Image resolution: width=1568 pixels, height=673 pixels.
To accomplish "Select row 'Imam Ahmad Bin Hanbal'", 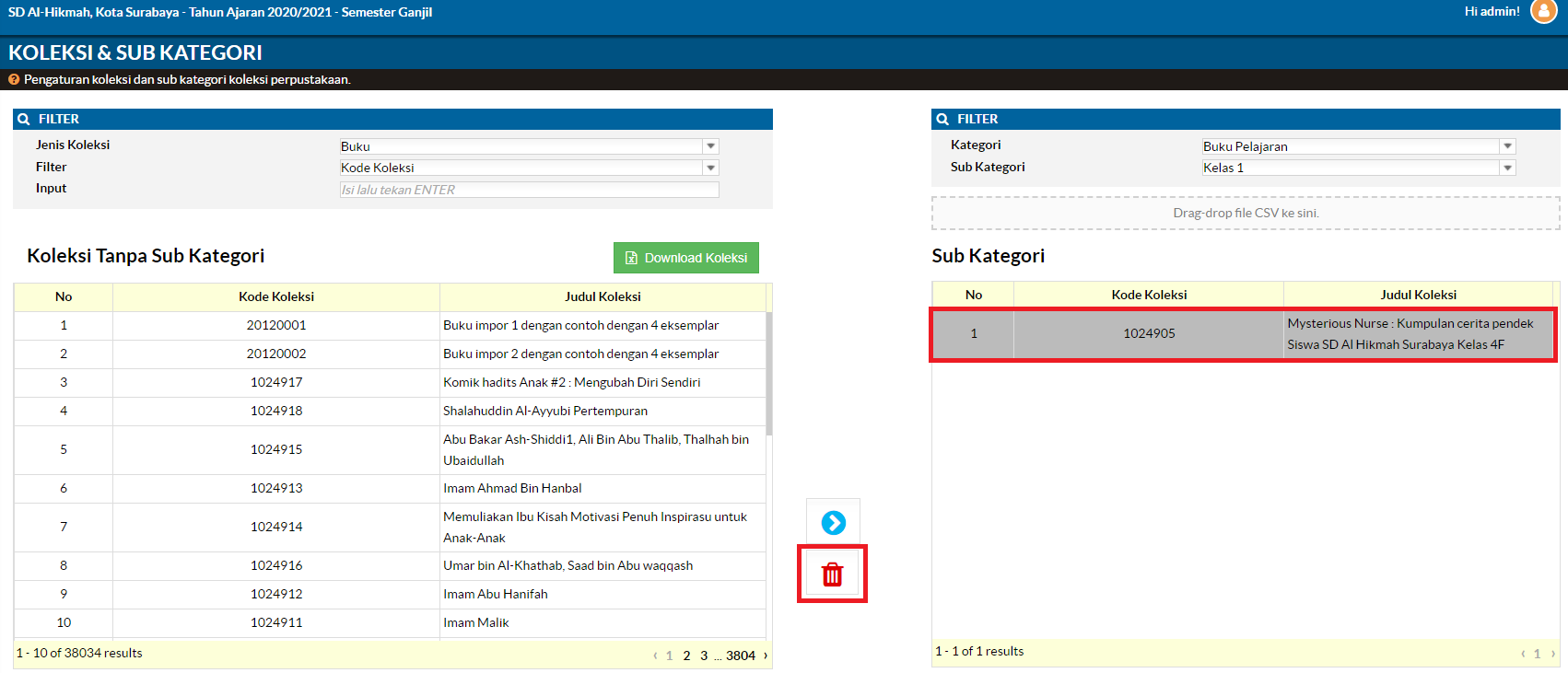I will click(390, 488).
